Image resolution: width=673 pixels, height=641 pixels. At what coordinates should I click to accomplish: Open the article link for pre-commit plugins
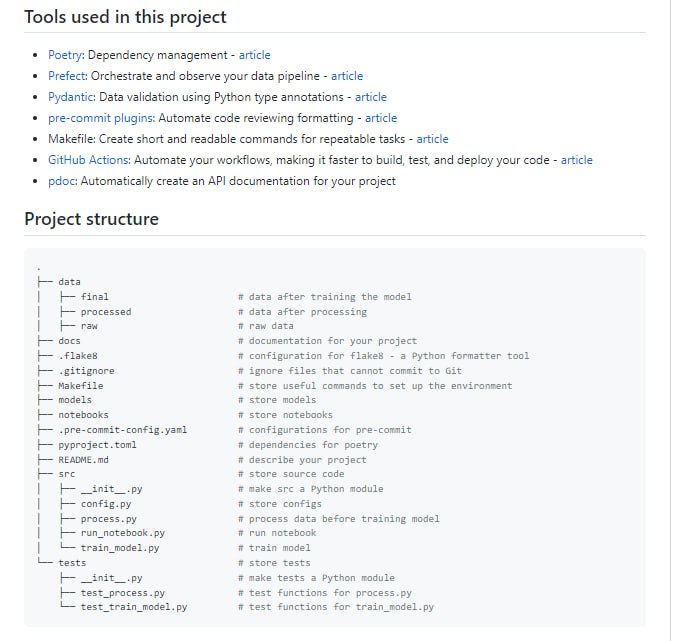pos(381,118)
